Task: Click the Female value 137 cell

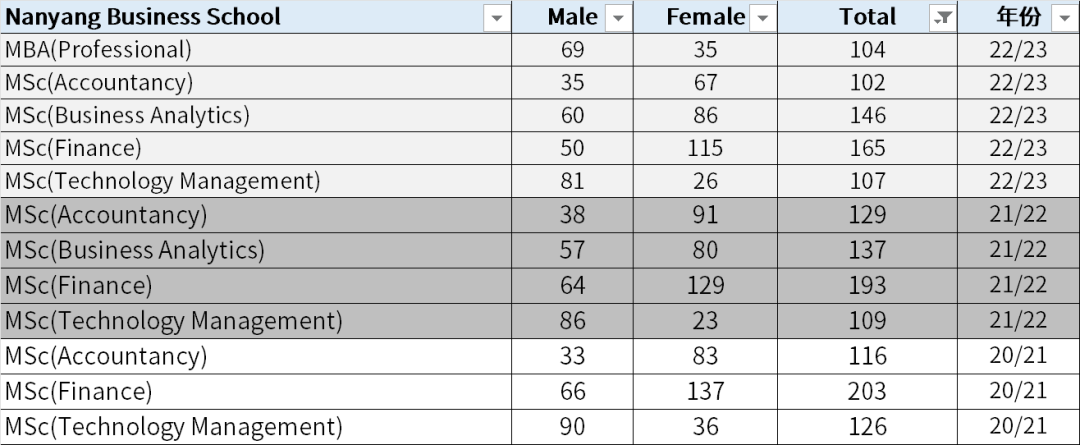Action: pos(705,391)
